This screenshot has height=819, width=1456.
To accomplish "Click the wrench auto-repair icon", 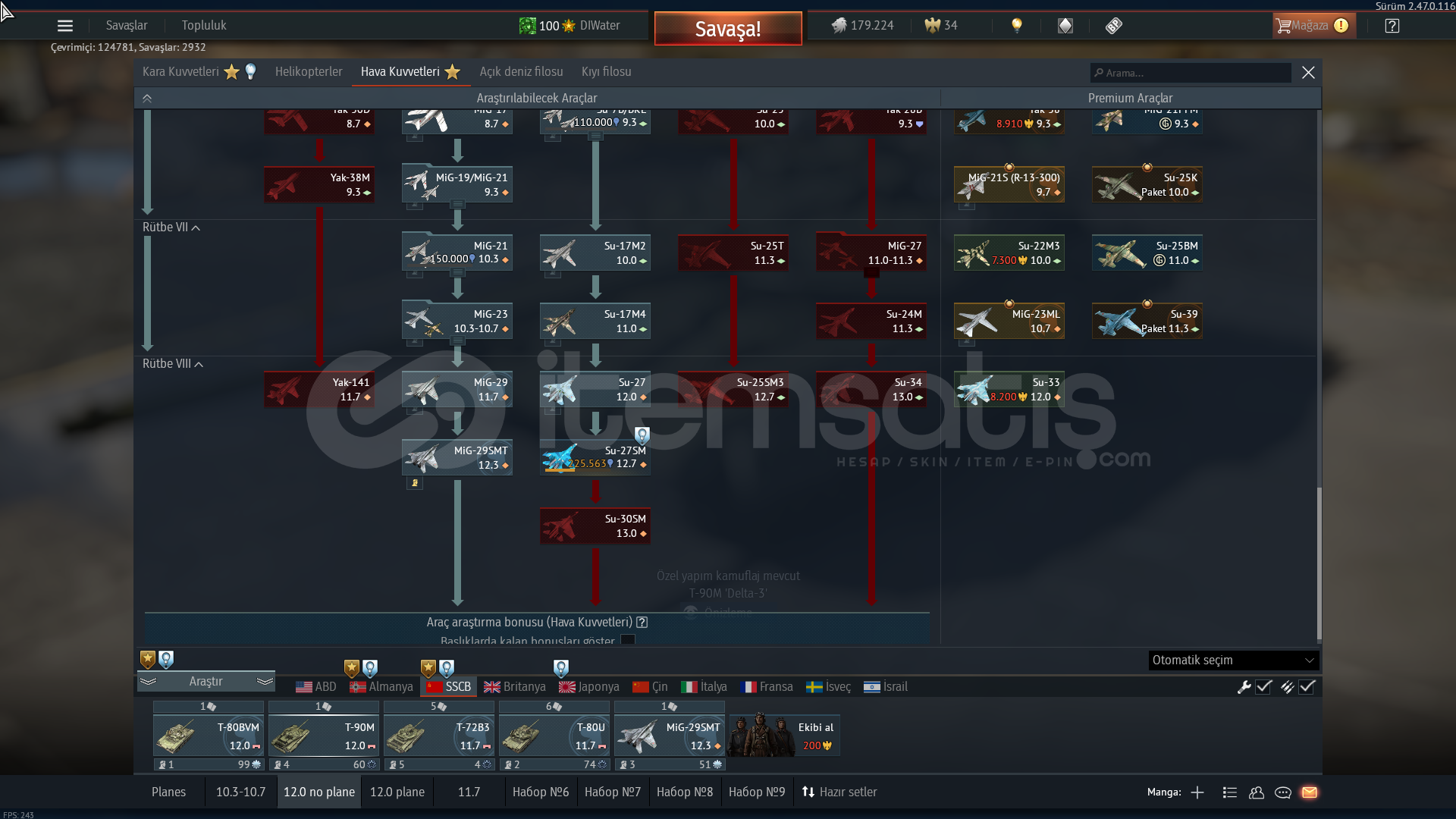I will [x=1244, y=687].
